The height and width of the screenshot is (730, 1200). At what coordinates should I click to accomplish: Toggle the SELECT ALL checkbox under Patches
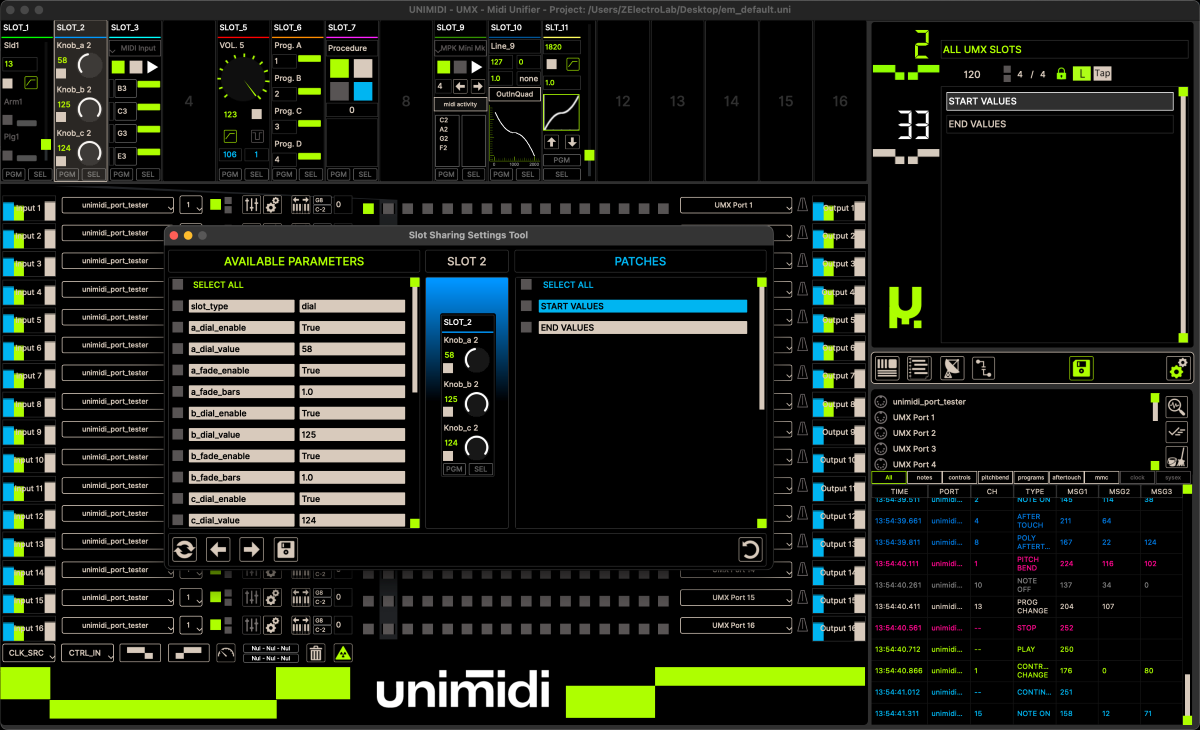tap(526, 285)
